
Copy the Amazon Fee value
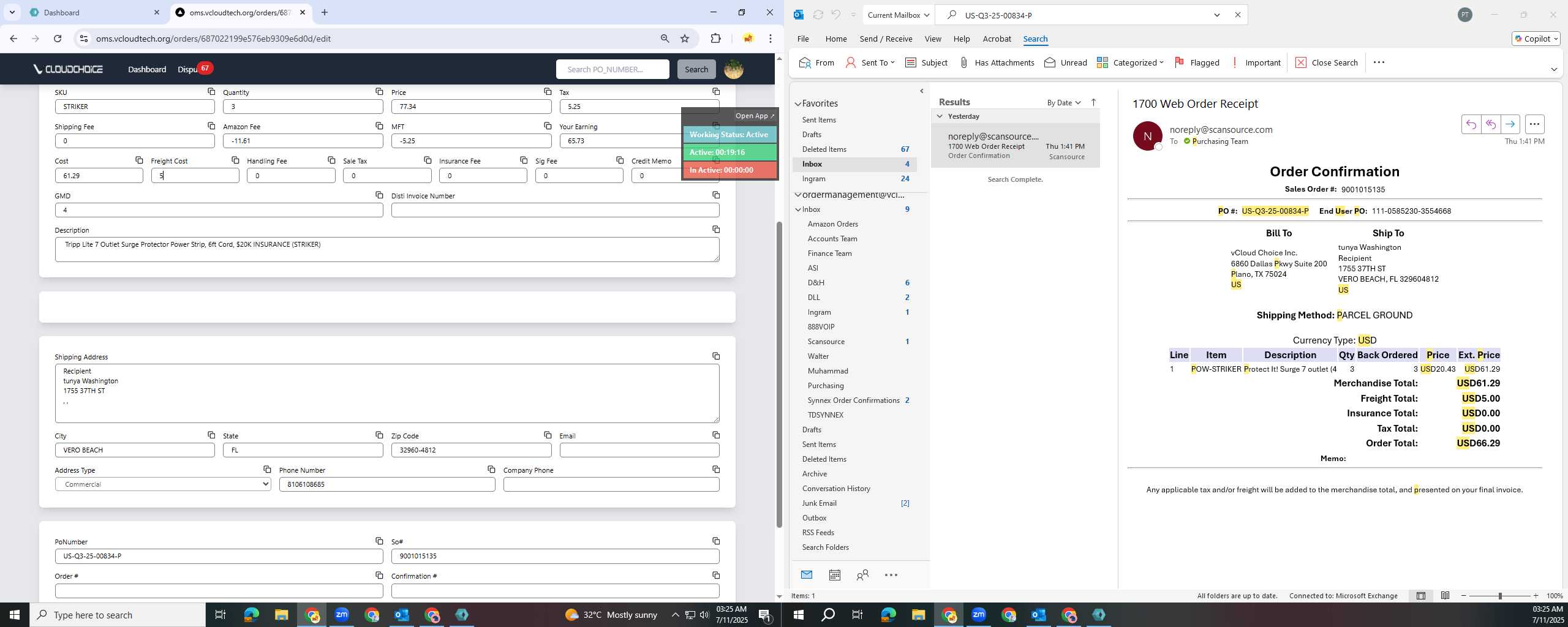379,126
